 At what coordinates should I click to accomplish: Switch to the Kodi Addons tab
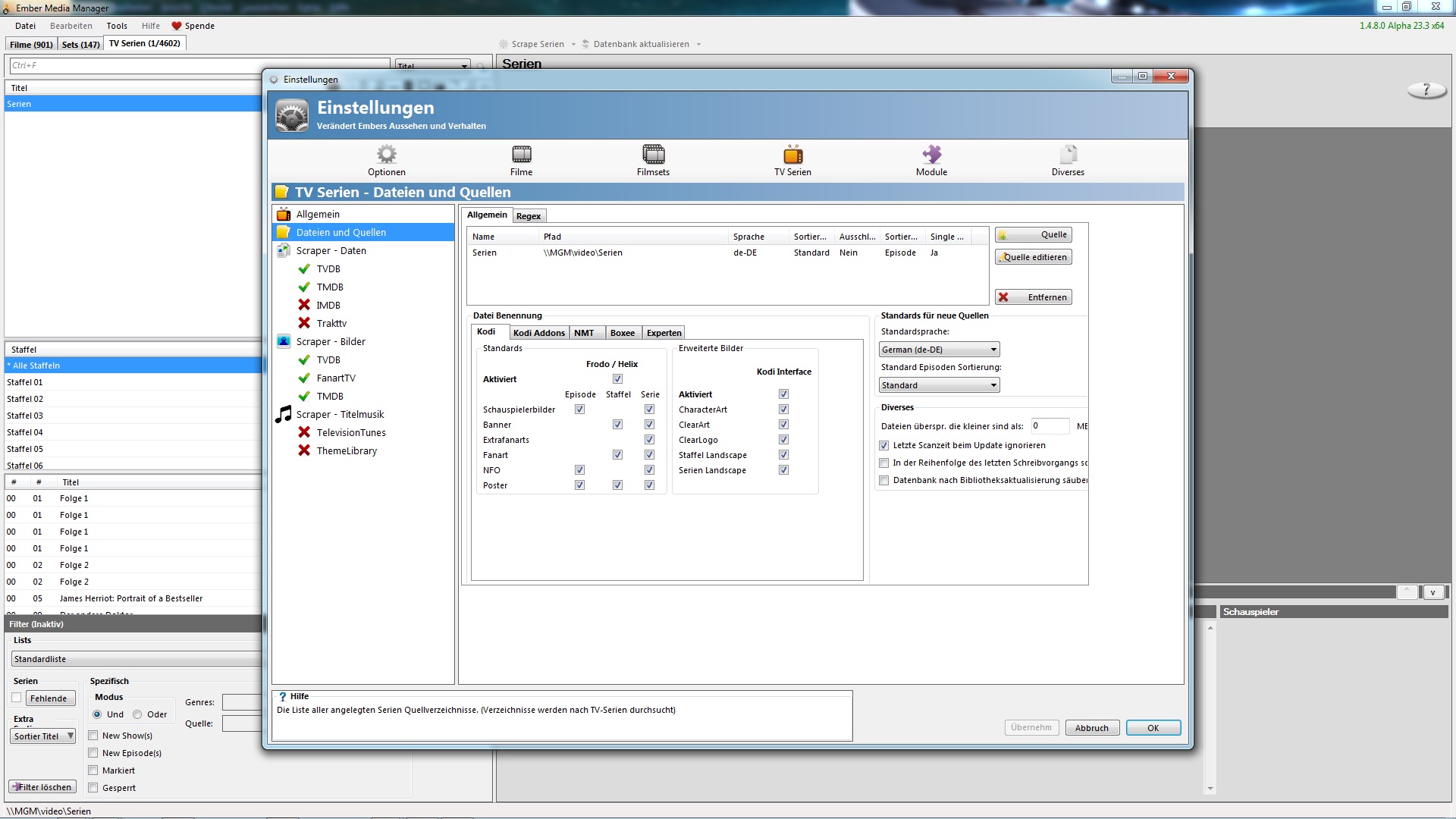[538, 333]
